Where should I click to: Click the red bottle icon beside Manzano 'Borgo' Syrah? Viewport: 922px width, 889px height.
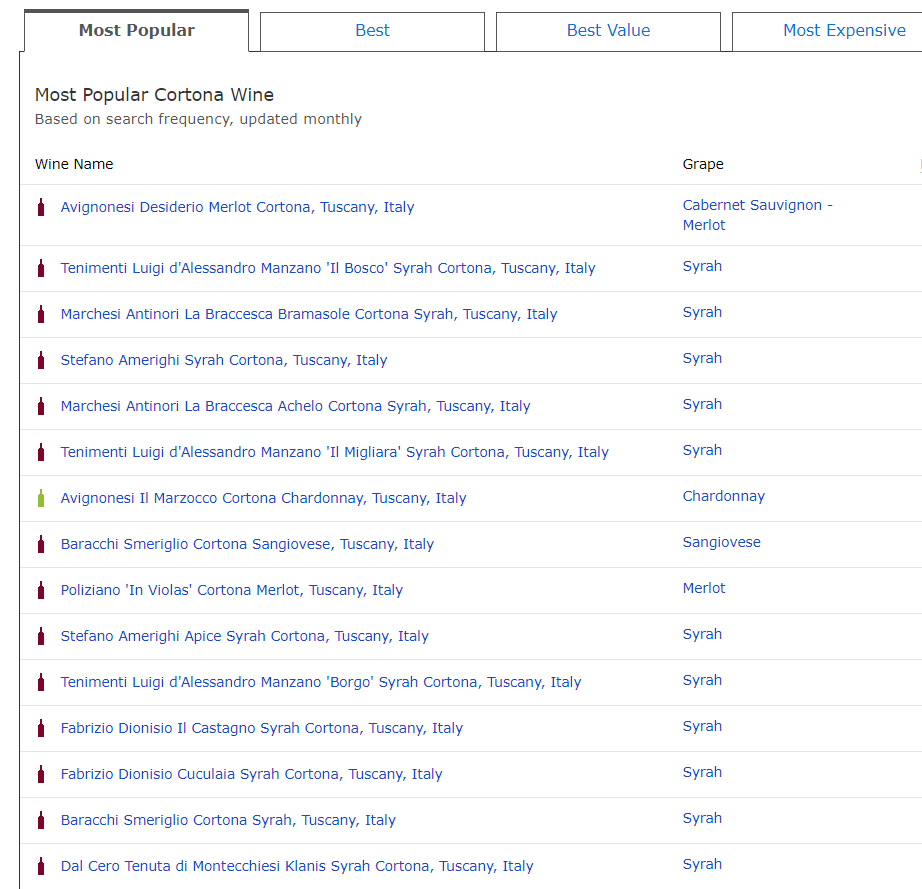[x=41, y=681]
